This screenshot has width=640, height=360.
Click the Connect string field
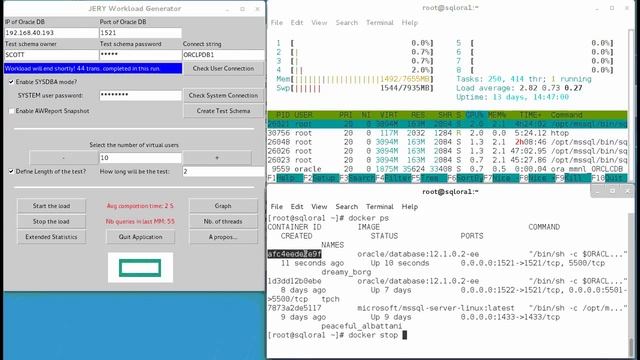pos(223,55)
